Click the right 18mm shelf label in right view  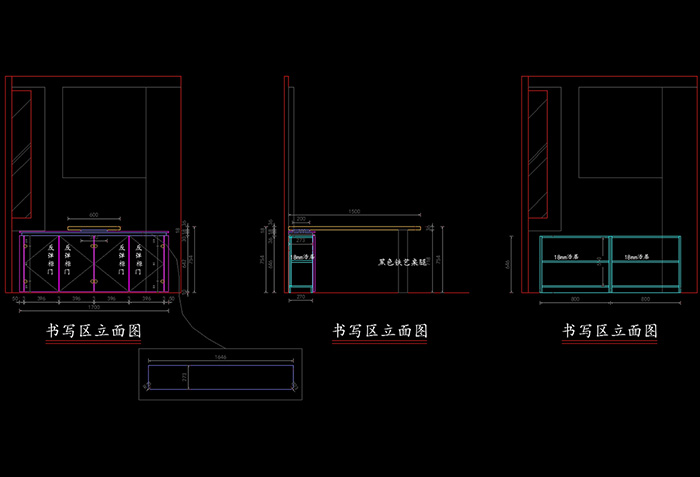point(638,258)
